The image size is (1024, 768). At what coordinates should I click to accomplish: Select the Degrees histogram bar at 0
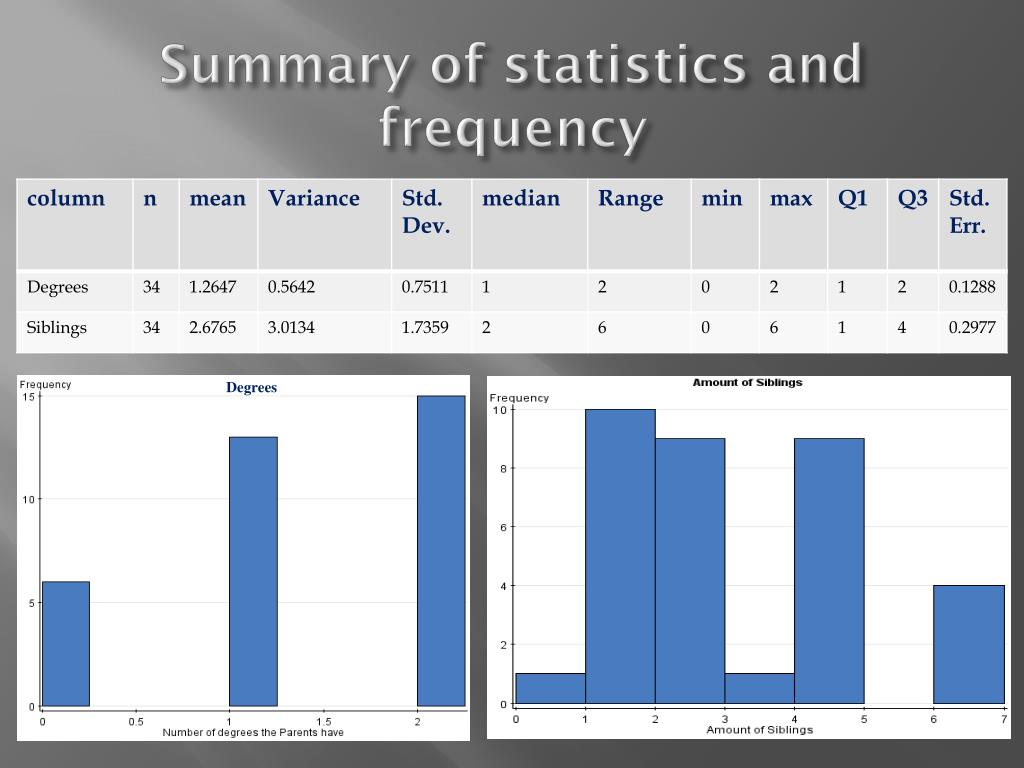coord(65,644)
